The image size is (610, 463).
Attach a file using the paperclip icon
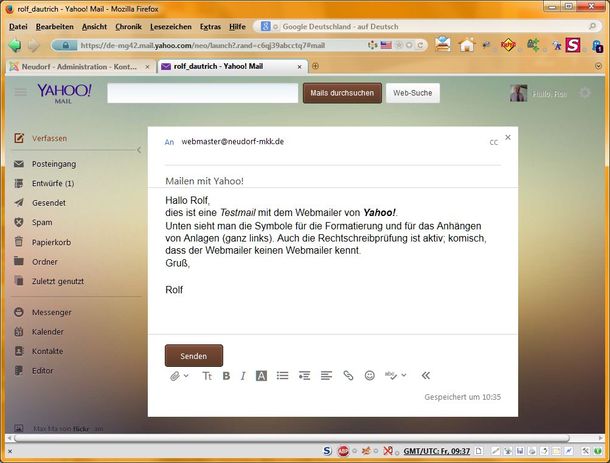point(175,376)
